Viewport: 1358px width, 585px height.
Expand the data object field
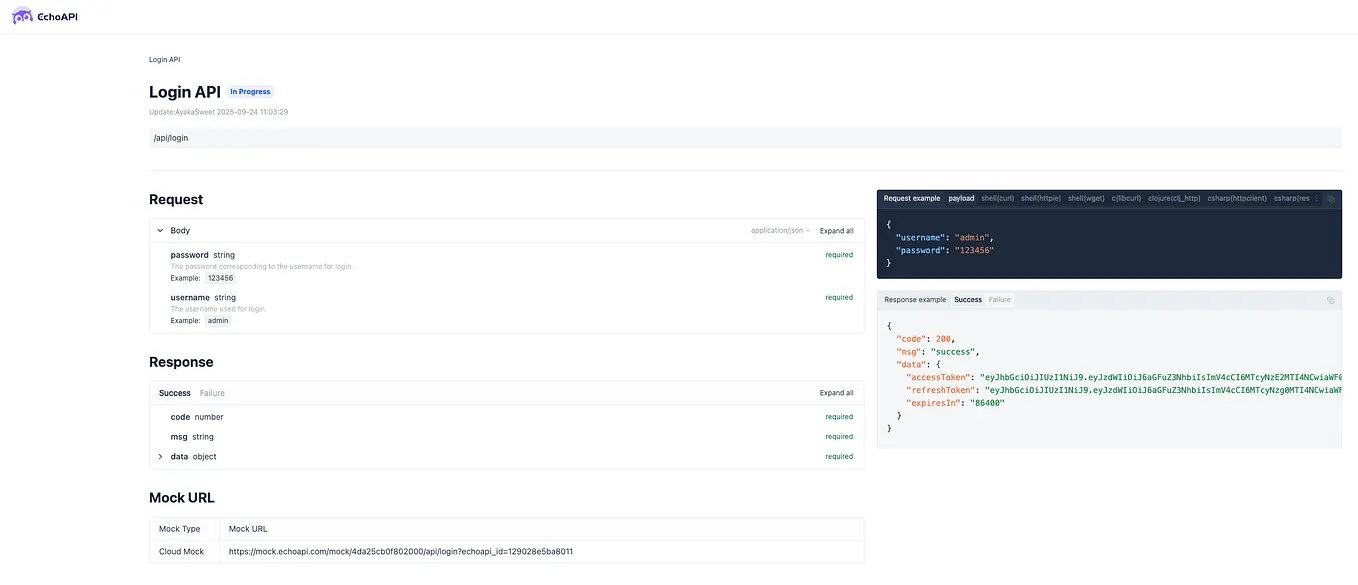(160, 456)
